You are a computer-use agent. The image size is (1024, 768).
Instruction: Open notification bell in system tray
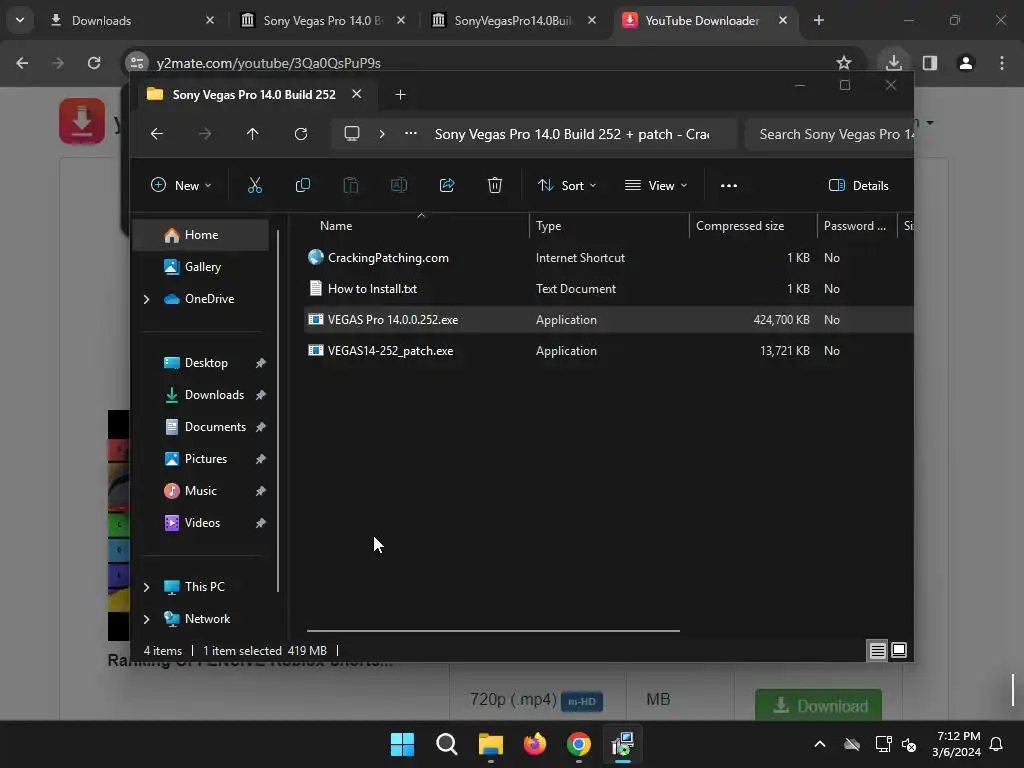click(x=996, y=744)
